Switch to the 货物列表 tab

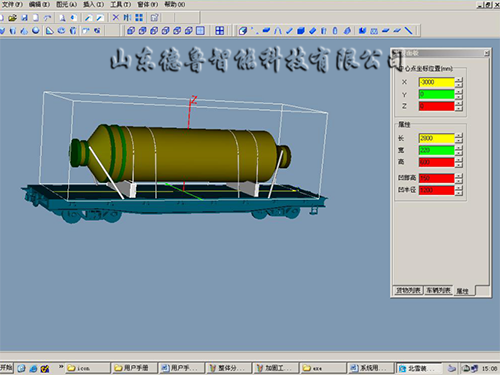pyautogui.click(x=408, y=290)
